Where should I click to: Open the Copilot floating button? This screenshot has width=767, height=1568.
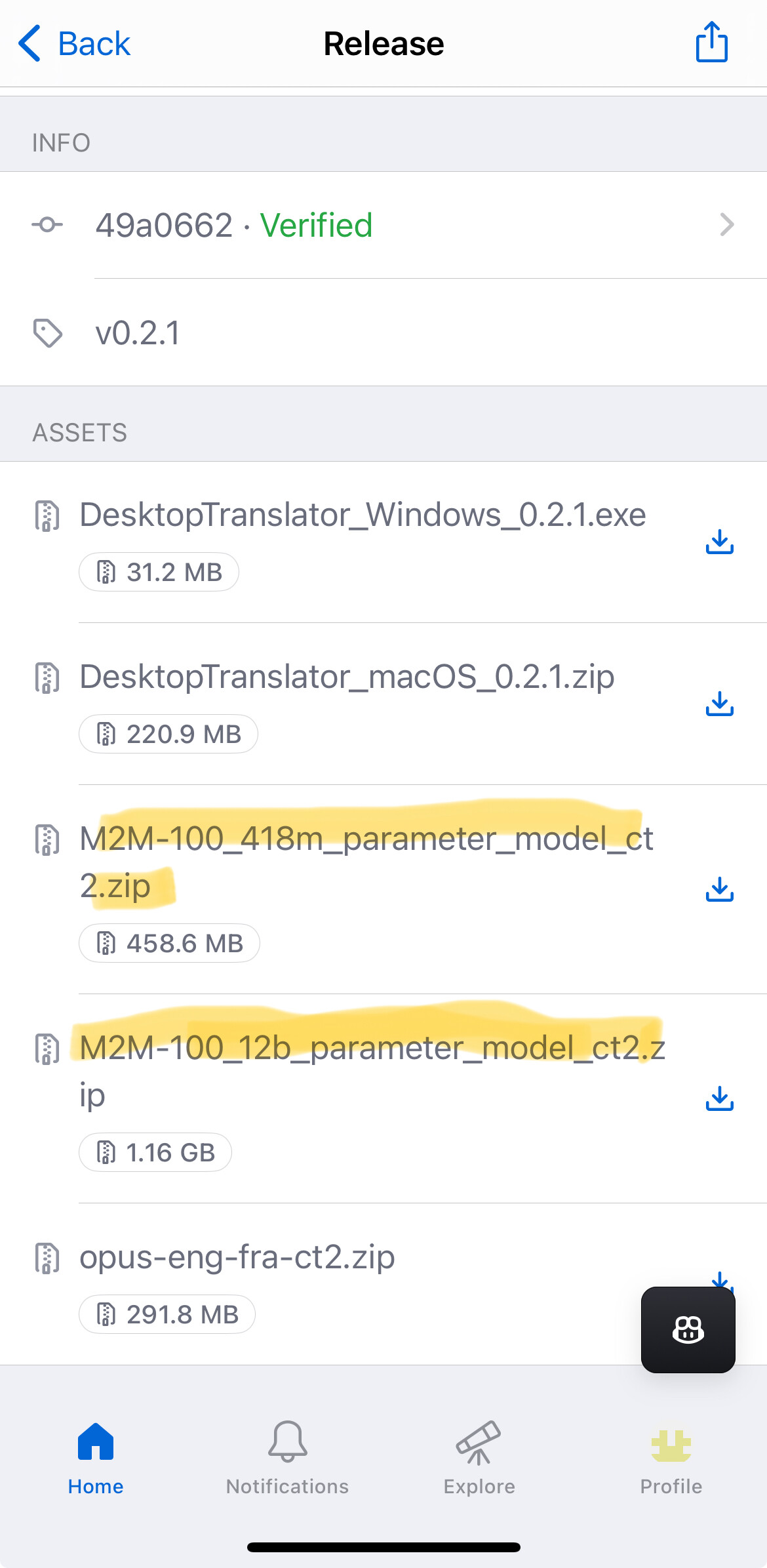[x=688, y=1330]
